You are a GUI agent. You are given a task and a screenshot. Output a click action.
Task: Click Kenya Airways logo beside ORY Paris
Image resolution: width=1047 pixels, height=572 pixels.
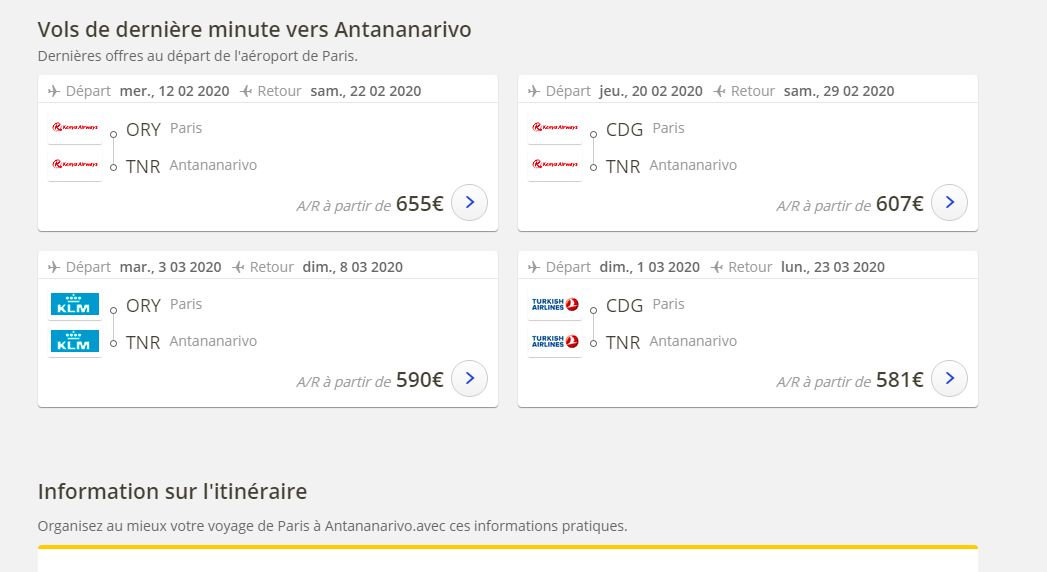75,128
